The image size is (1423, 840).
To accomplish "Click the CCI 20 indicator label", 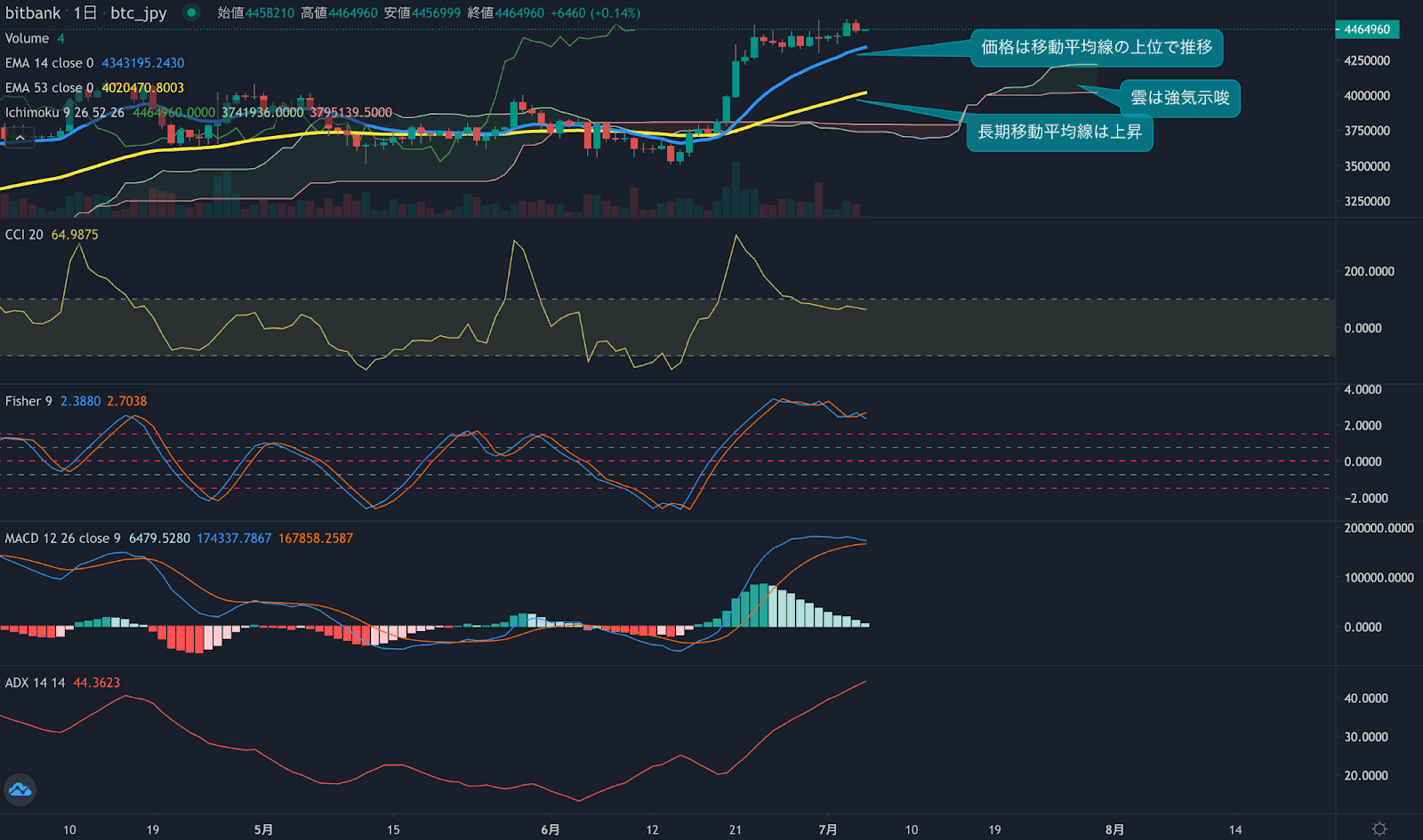I will 24,235.
